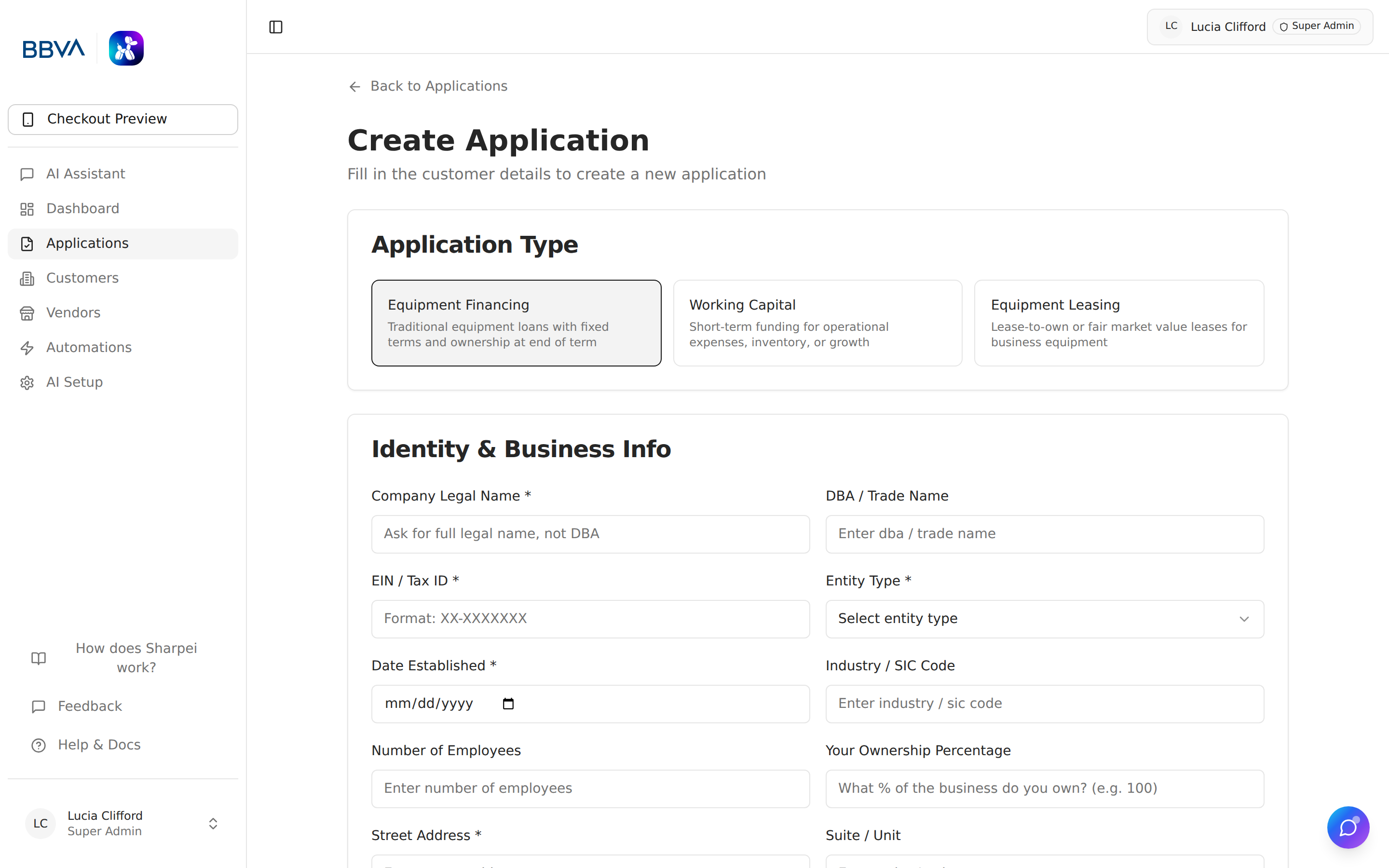This screenshot has height=868, width=1389.
Task: Open AI Setup via its gear icon
Action: point(27,382)
